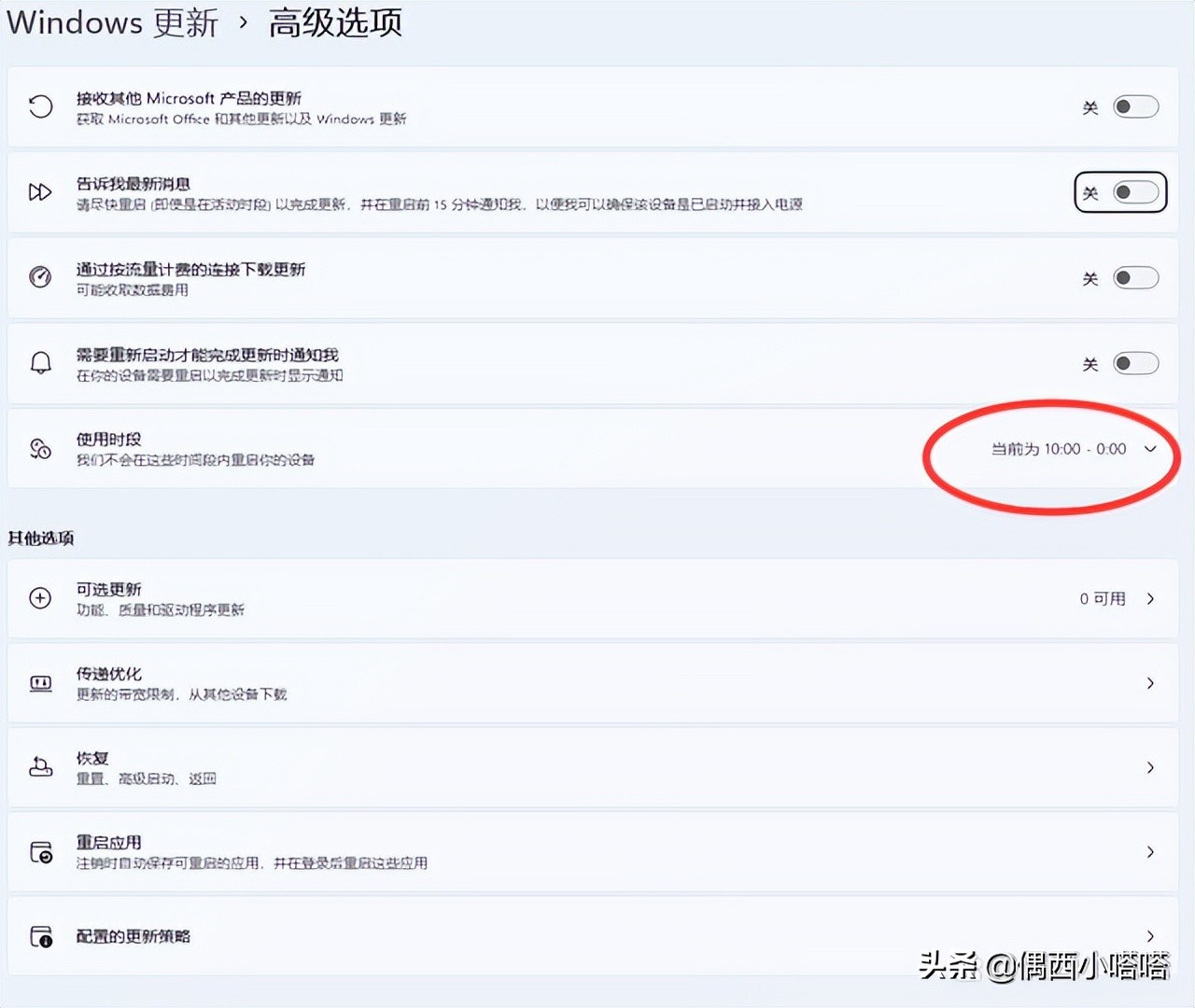Open the 恢复 options page
The image size is (1195, 1008).
[597, 767]
